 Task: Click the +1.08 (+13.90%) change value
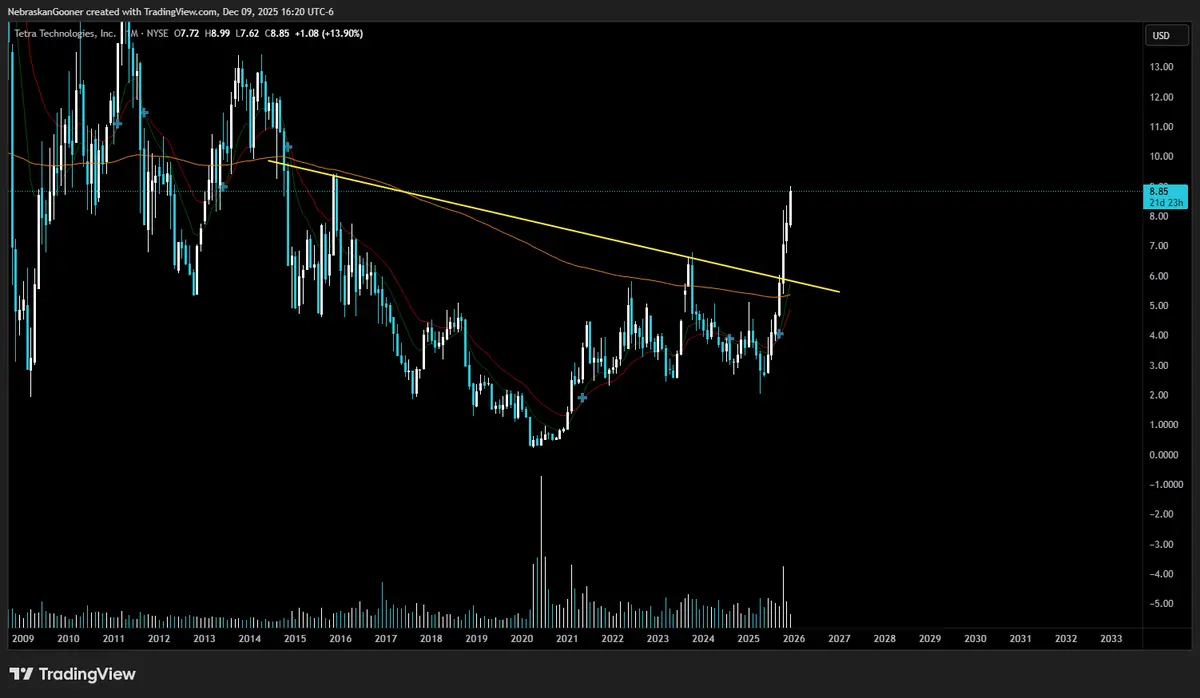point(330,33)
